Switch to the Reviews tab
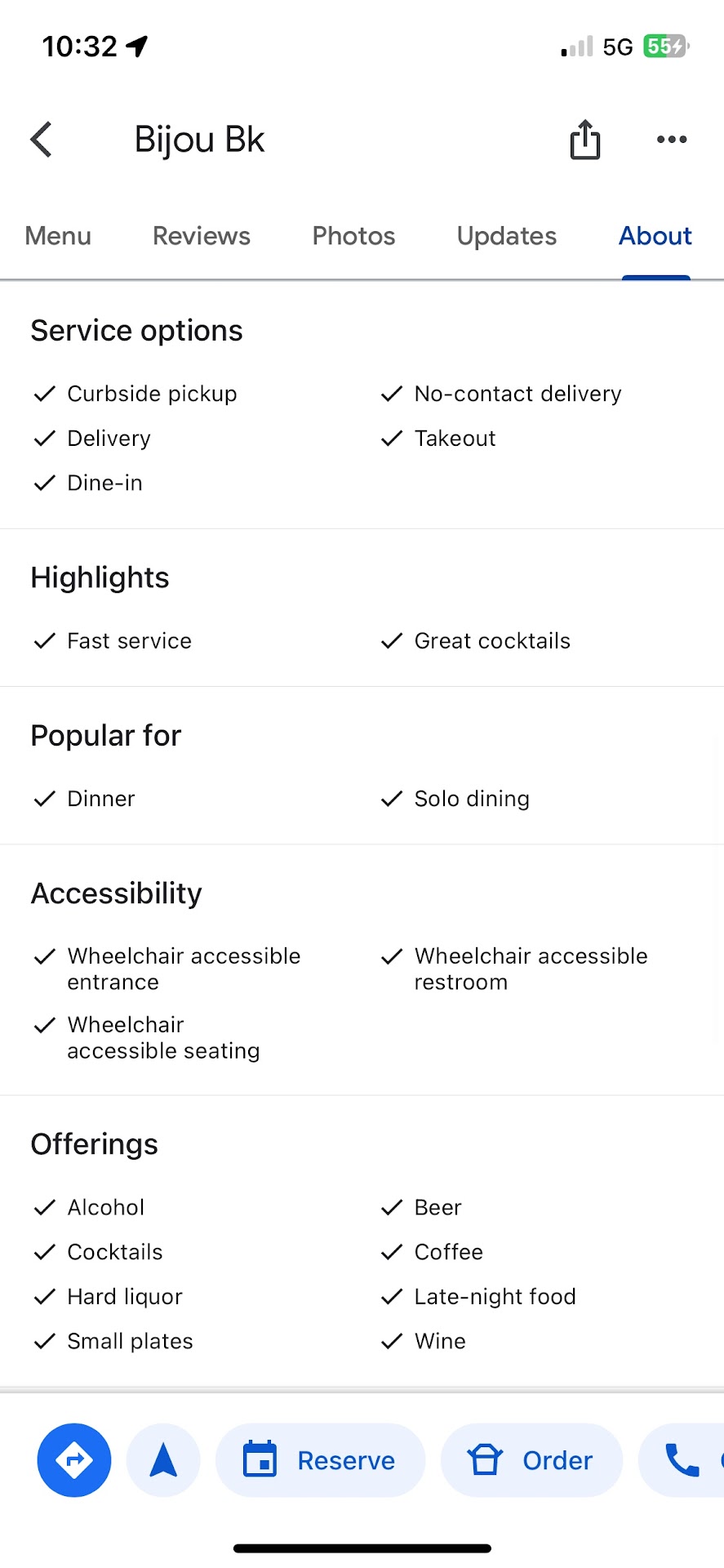This screenshot has width=724, height=1568. click(202, 236)
